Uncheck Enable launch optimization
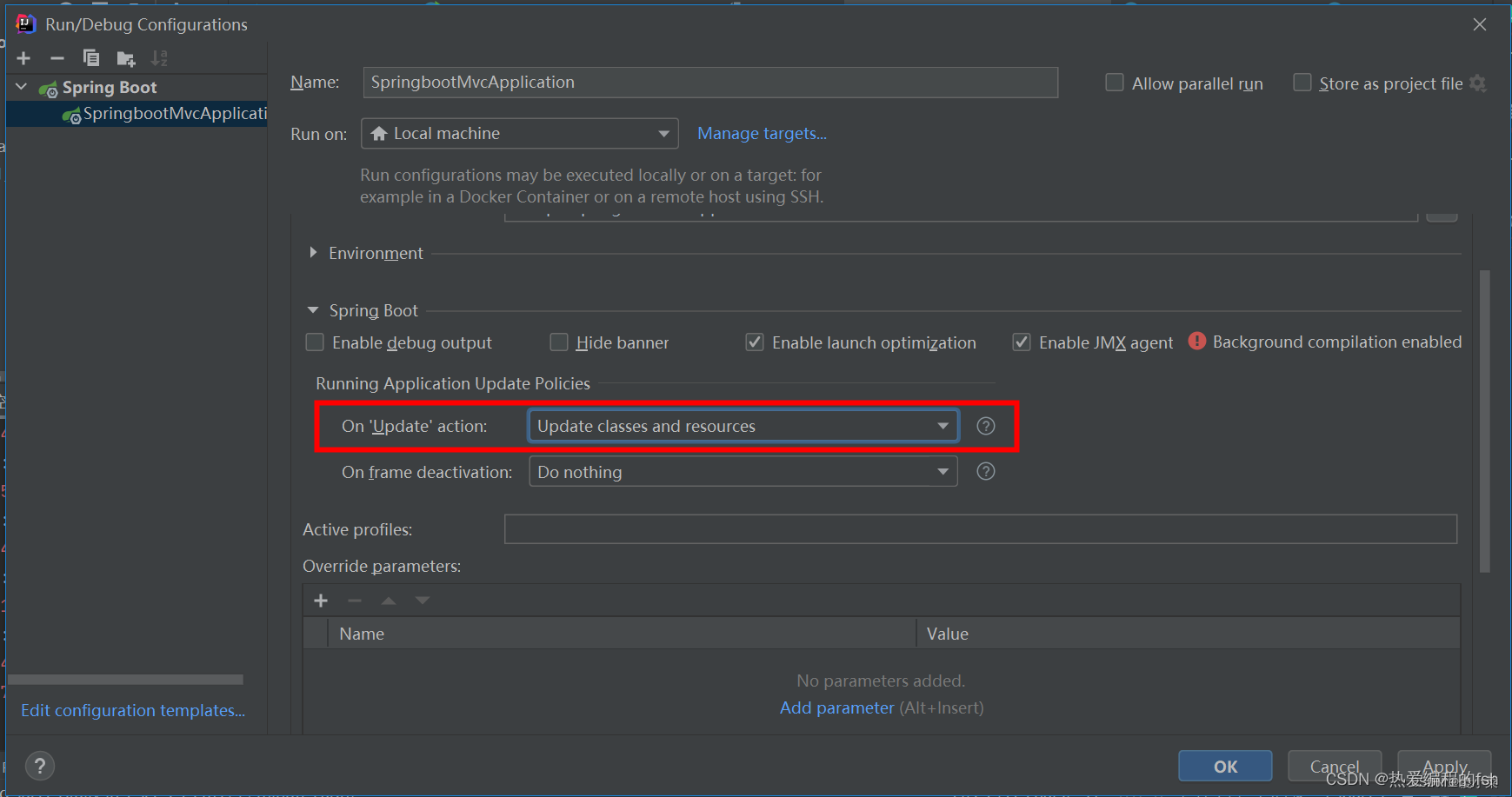The width and height of the screenshot is (1512, 797). (755, 342)
